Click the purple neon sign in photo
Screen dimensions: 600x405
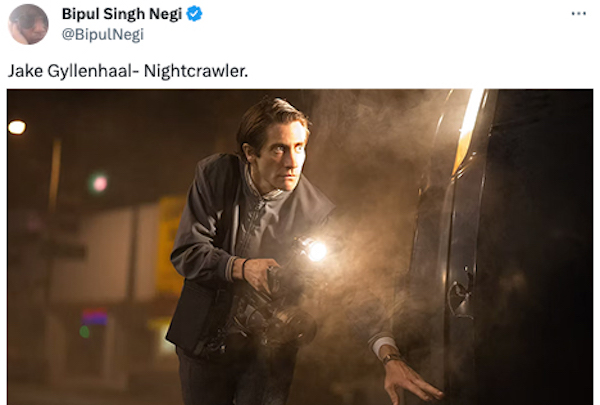pyautogui.click(x=94, y=318)
